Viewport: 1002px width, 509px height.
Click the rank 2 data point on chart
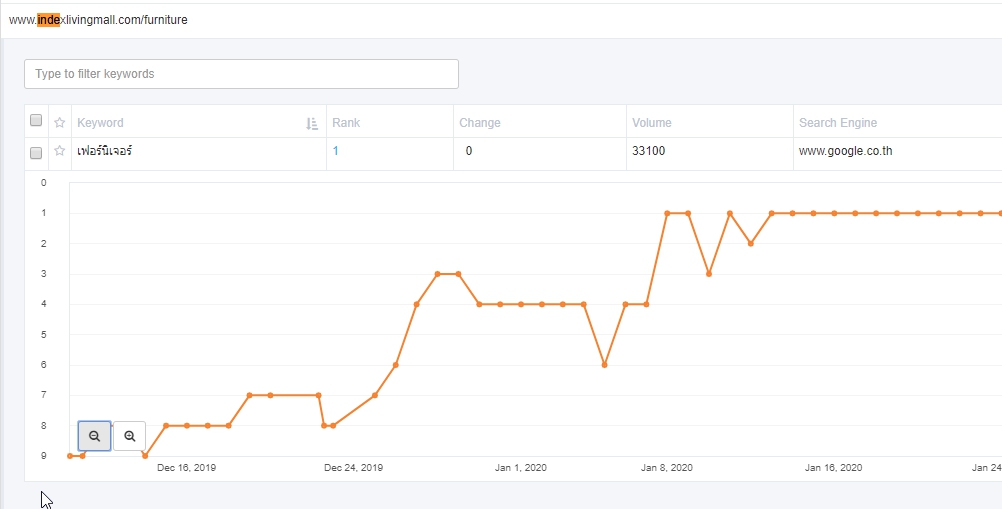(750, 243)
